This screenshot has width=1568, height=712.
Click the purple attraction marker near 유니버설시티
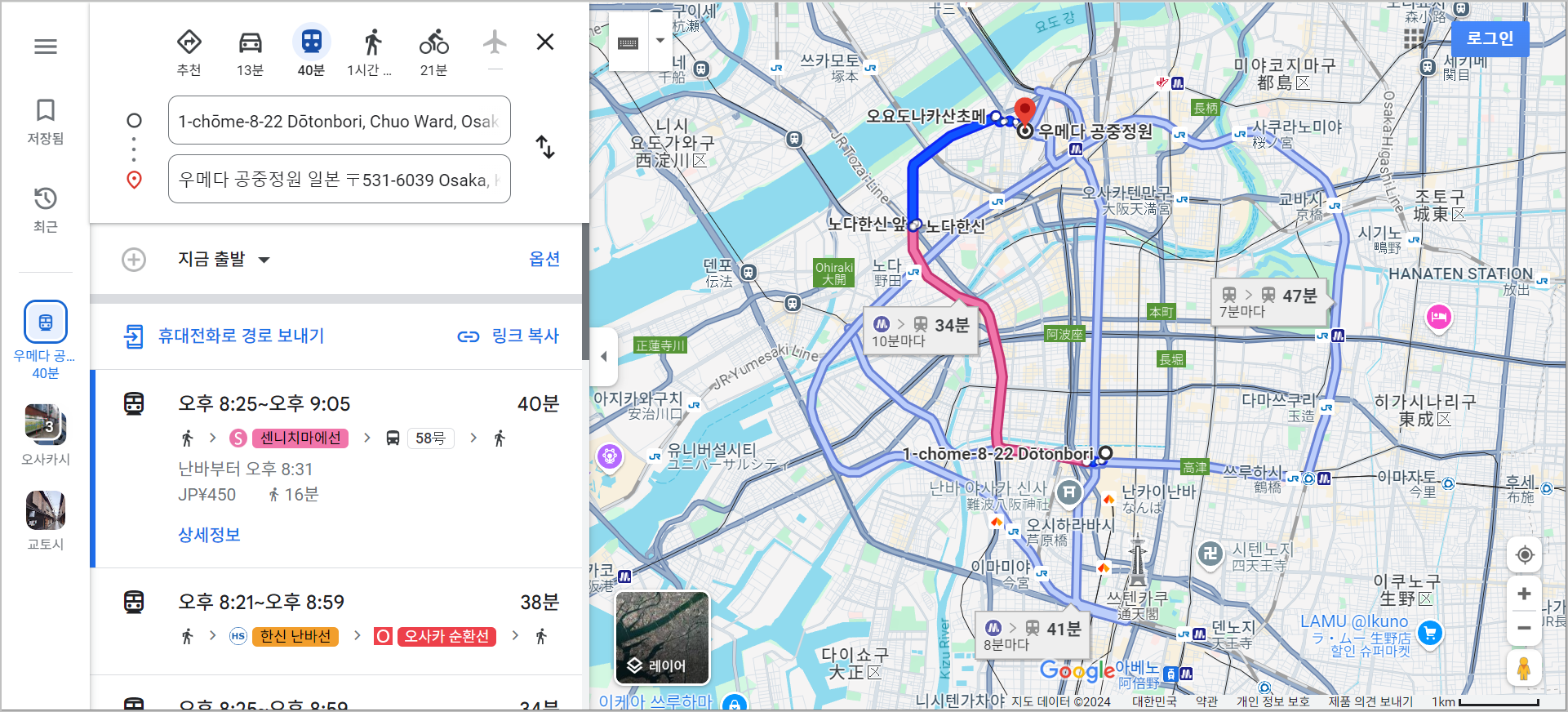(610, 456)
